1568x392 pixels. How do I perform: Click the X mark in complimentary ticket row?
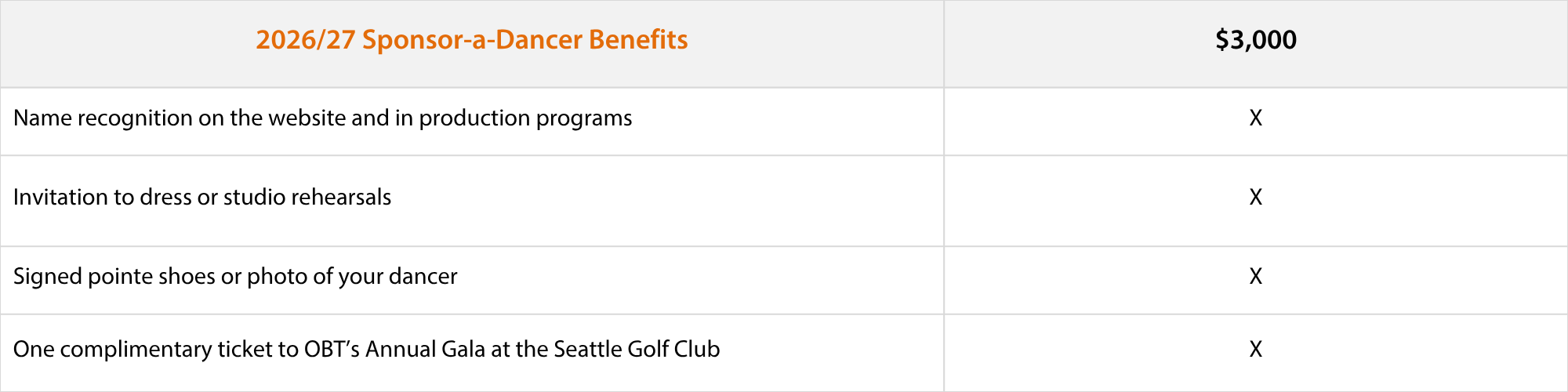click(x=1256, y=350)
